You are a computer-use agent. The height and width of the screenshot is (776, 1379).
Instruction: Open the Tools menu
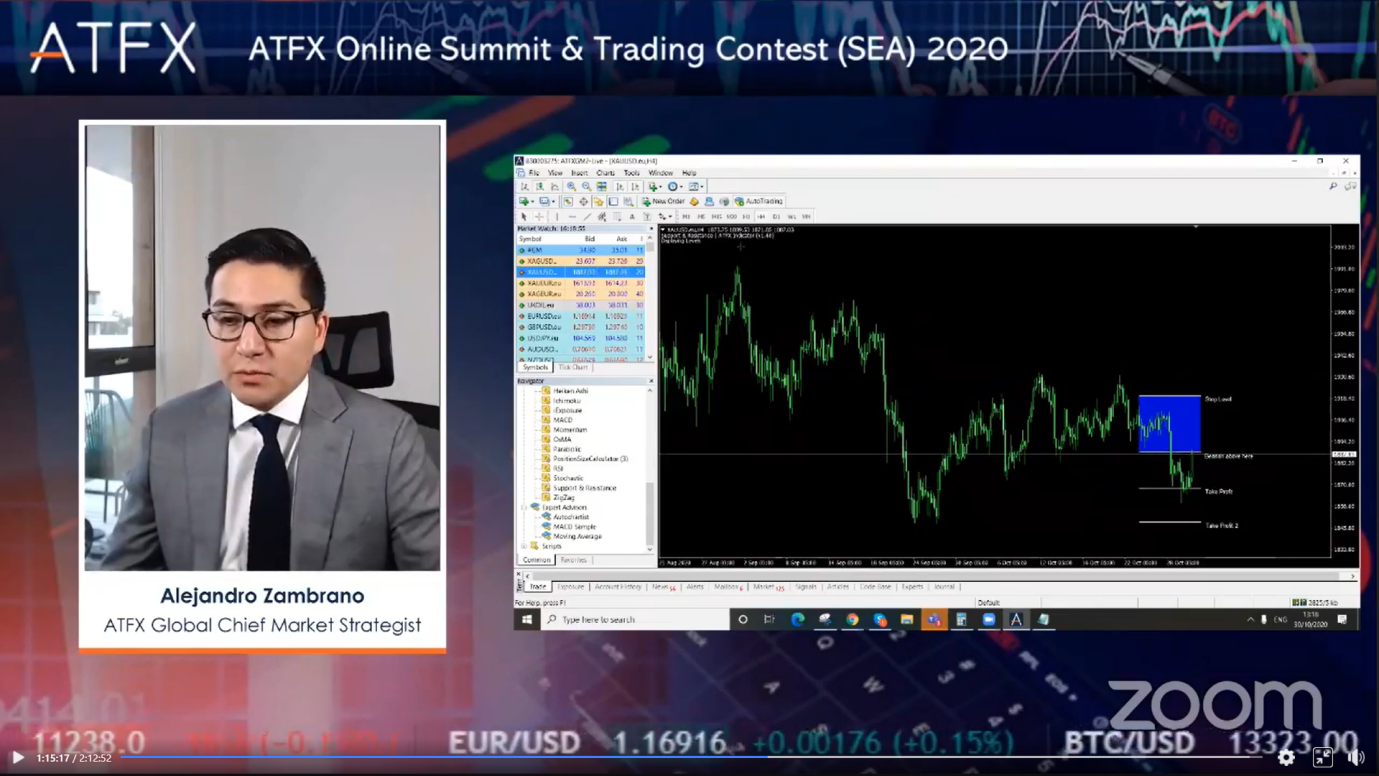[x=631, y=173]
